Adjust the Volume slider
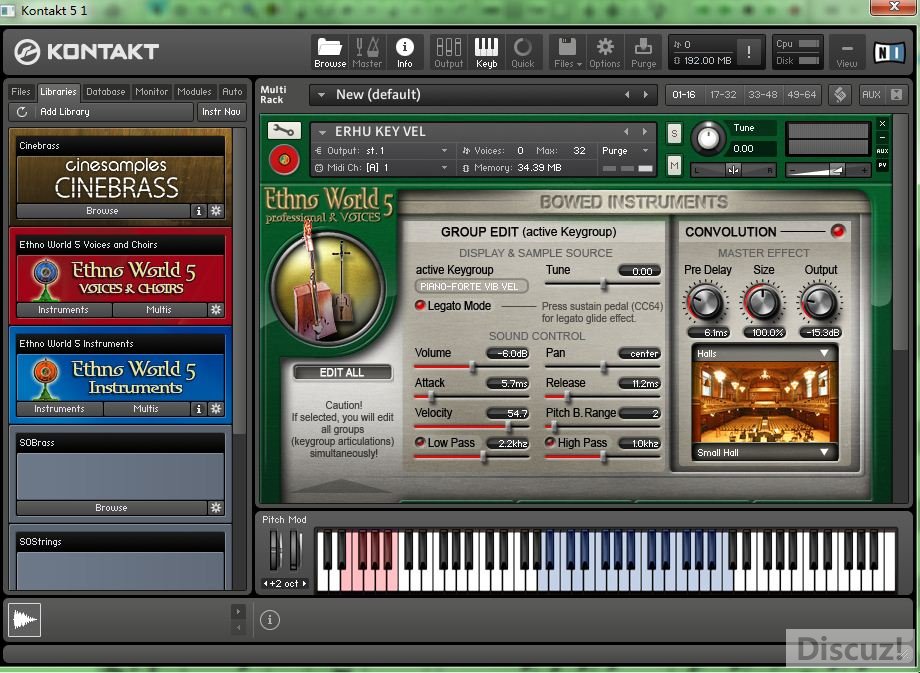The image size is (920, 673). pos(472,367)
